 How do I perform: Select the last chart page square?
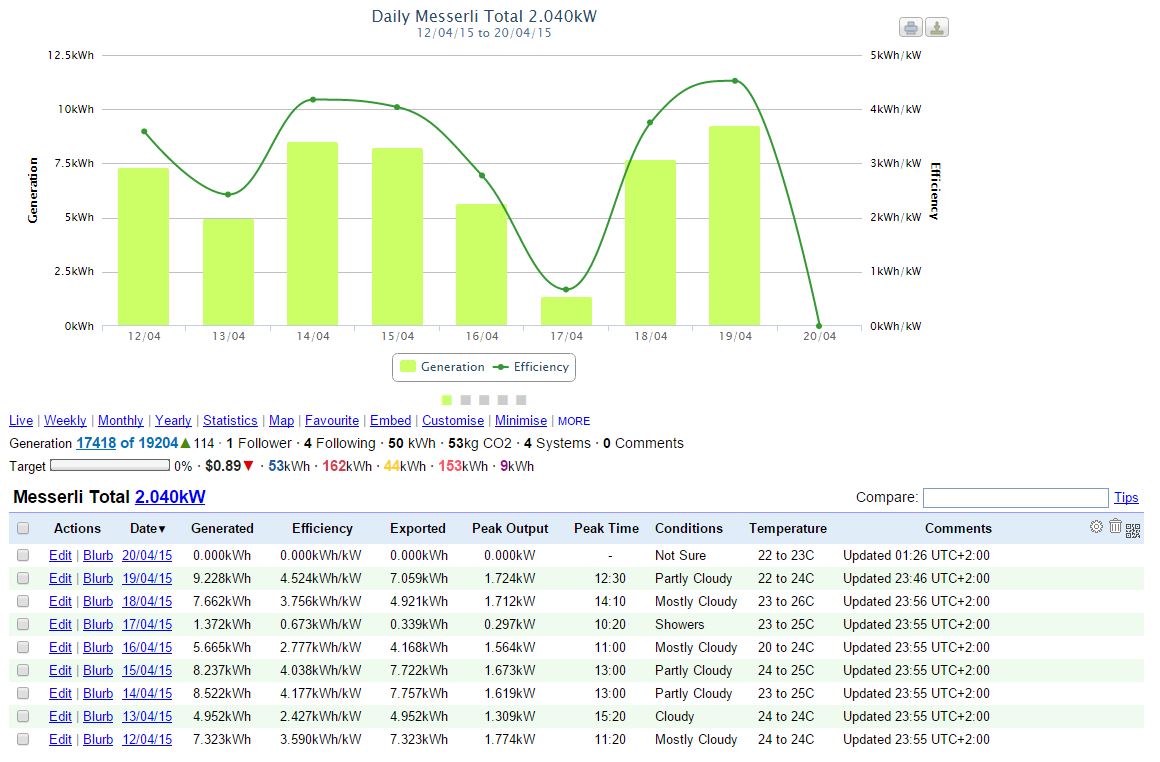point(521,400)
